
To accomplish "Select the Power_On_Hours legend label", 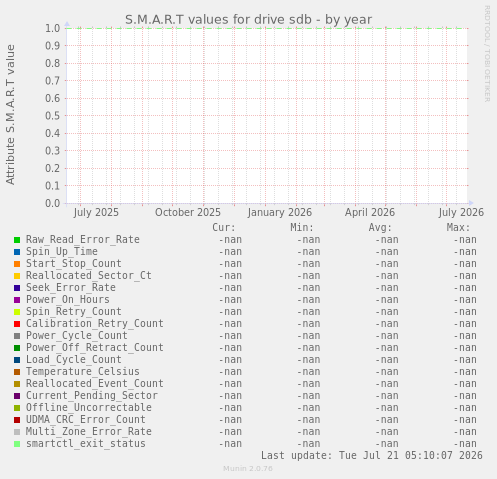I will point(68,299).
